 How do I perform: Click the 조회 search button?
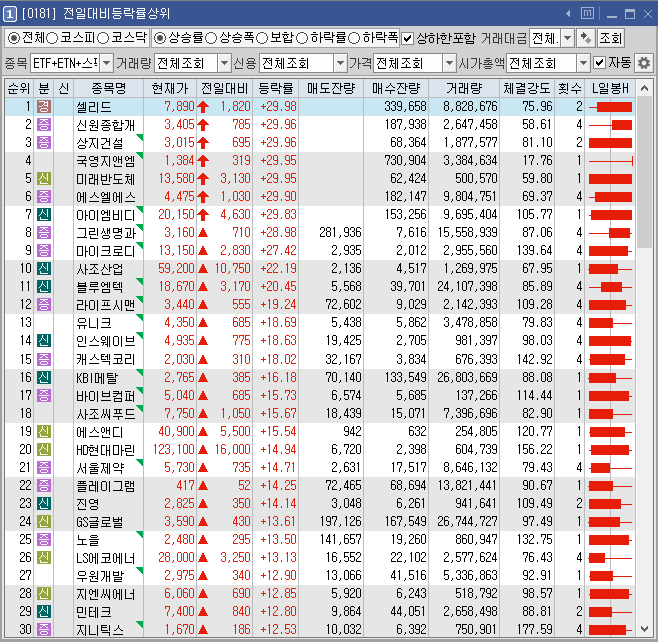pos(611,39)
